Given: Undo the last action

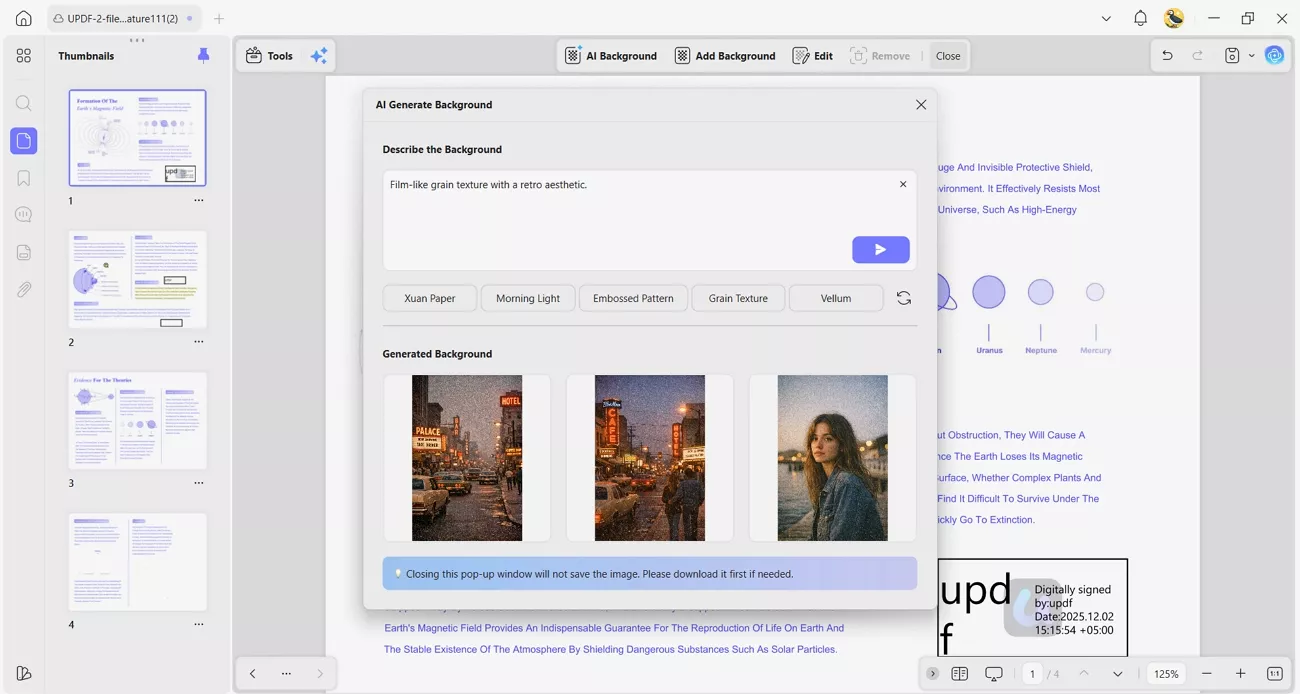Looking at the screenshot, I should (x=1167, y=56).
